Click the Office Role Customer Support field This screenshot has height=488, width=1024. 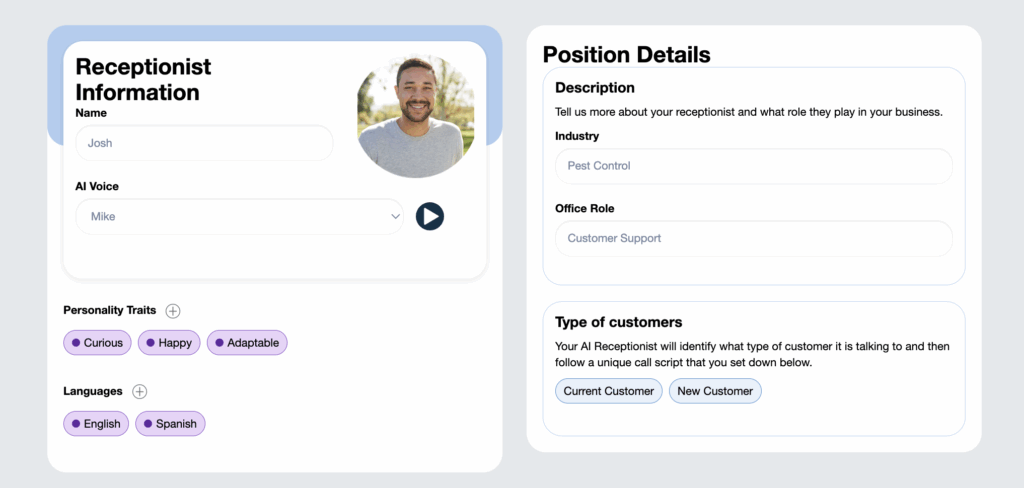[x=754, y=238]
